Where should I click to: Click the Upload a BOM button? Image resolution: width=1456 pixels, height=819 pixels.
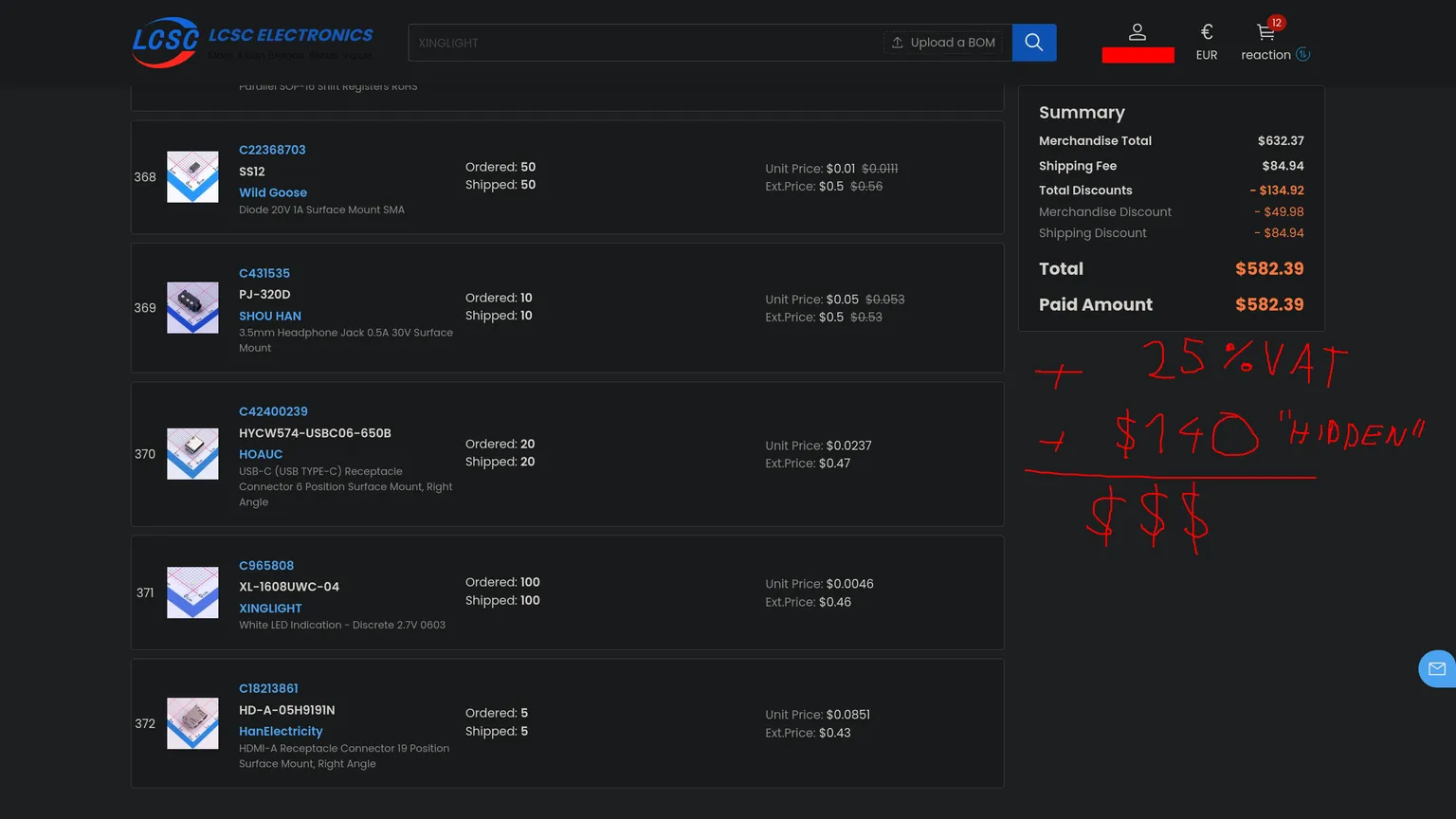tap(943, 43)
